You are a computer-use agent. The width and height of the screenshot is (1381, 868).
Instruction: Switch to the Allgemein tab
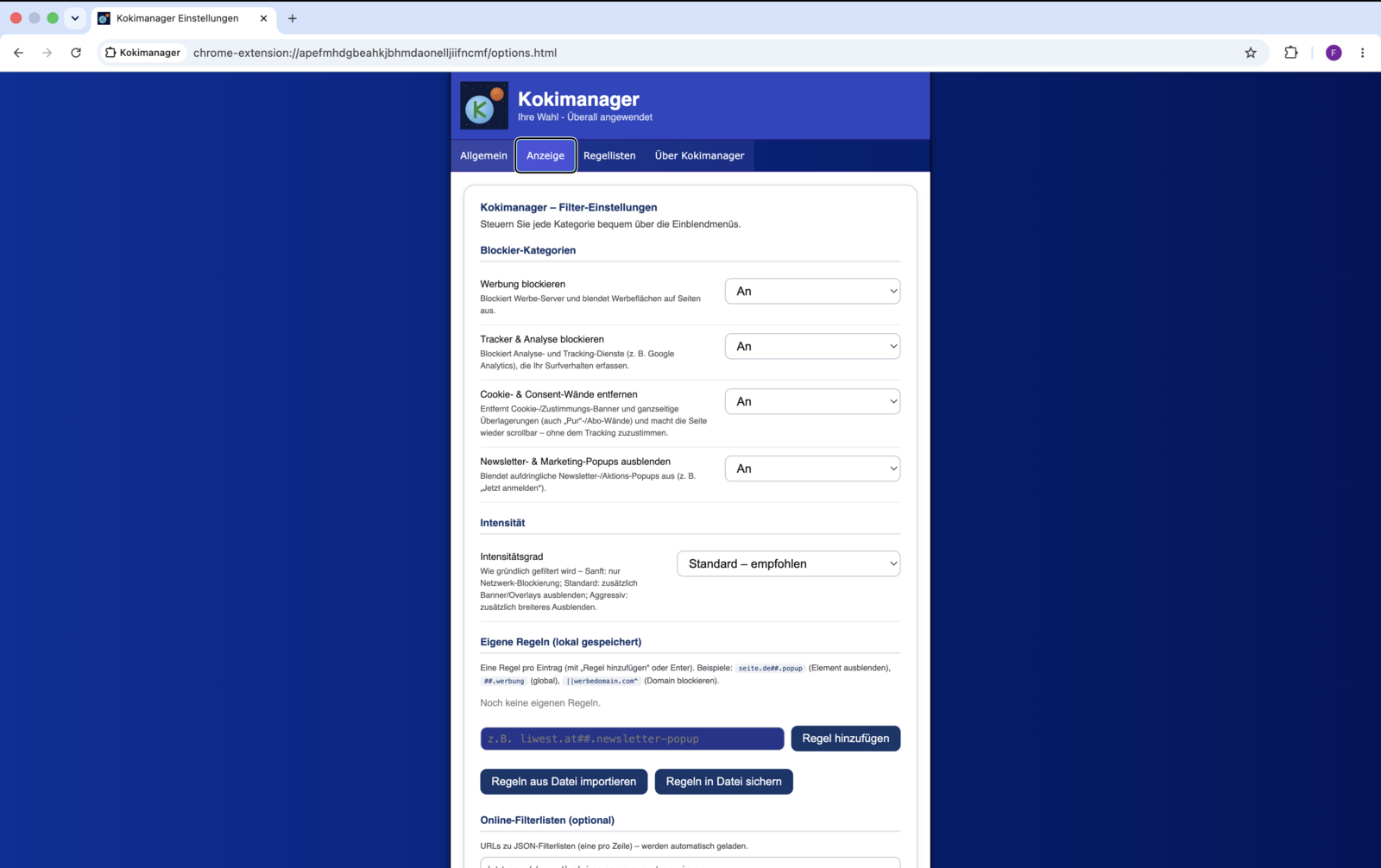[483, 155]
